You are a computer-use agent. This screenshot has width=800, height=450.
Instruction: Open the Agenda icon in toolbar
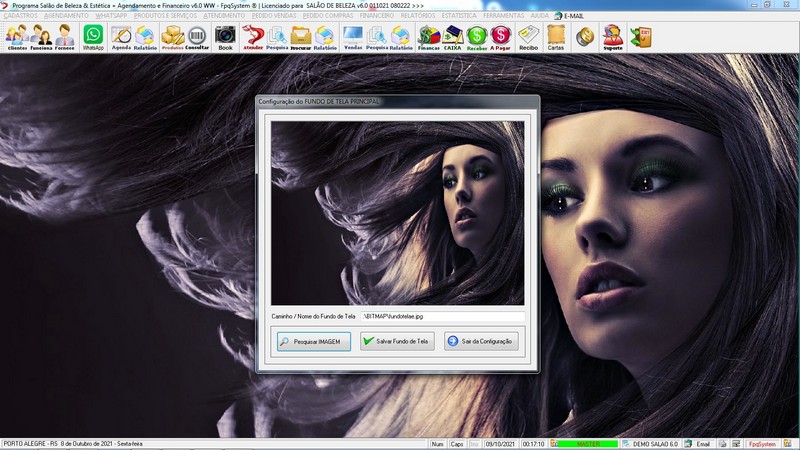point(121,37)
